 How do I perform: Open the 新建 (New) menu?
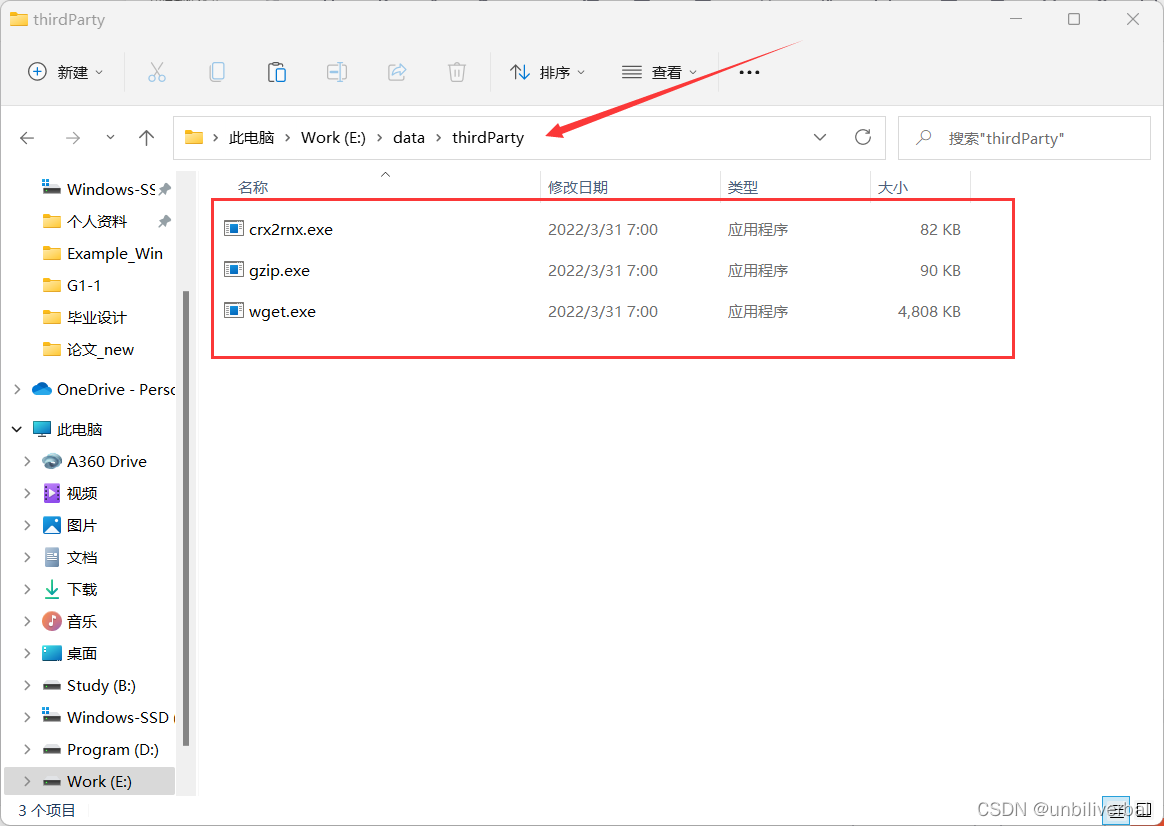pyautogui.click(x=65, y=72)
